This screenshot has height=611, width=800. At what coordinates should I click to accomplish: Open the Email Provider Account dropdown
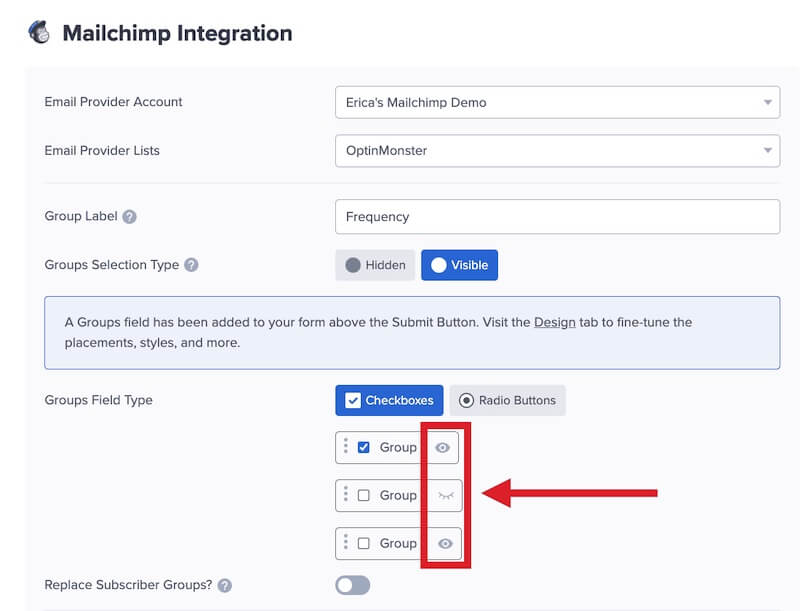click(x=556, y=102)
